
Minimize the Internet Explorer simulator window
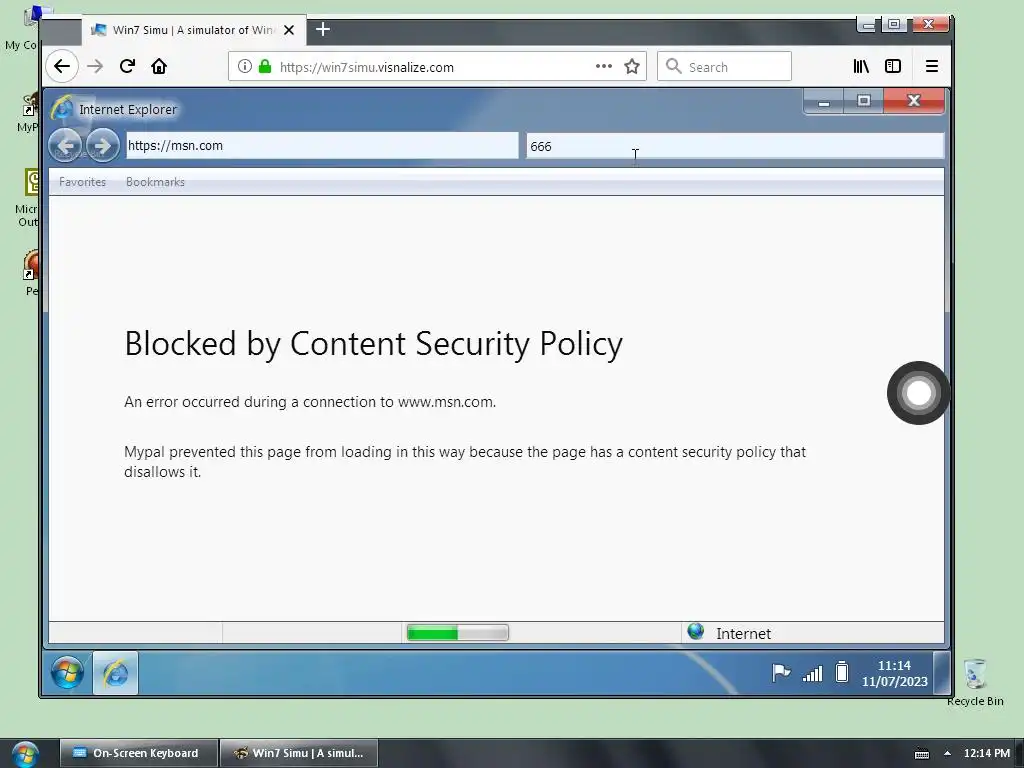coord(824,102)
